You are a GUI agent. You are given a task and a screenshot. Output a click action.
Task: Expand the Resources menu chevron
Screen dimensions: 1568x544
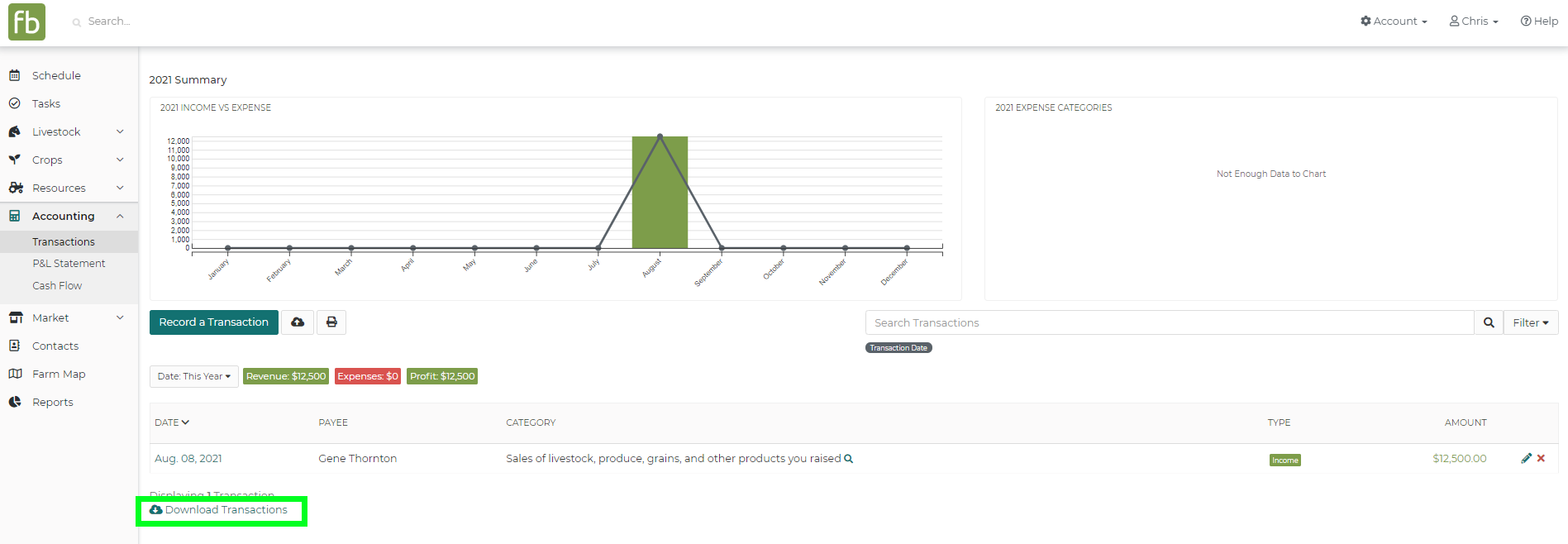tap(120, 188)
